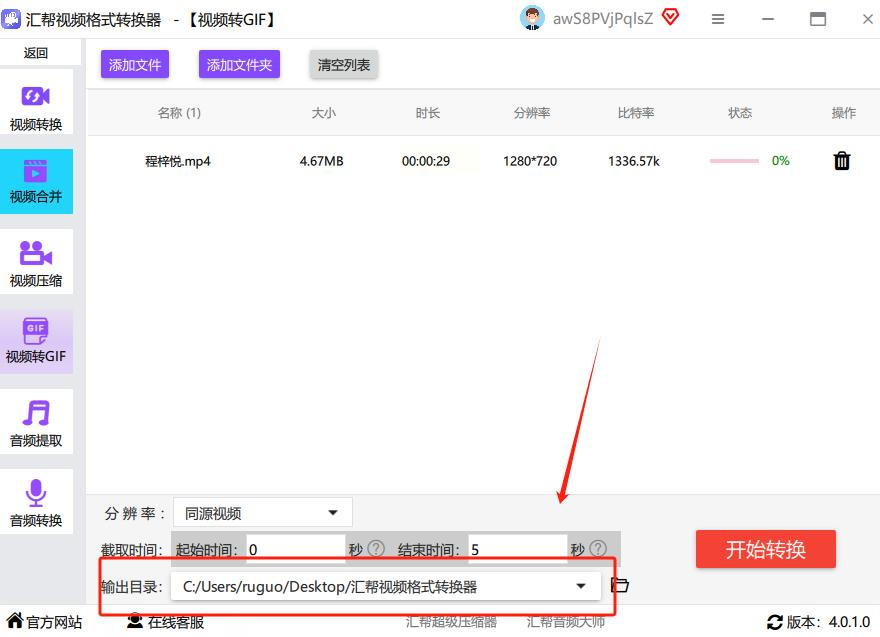This screenshot has width=880, height=637.
Task: Click the username awS8PVjPqlsZ
Action: click(x=603, y=19)
